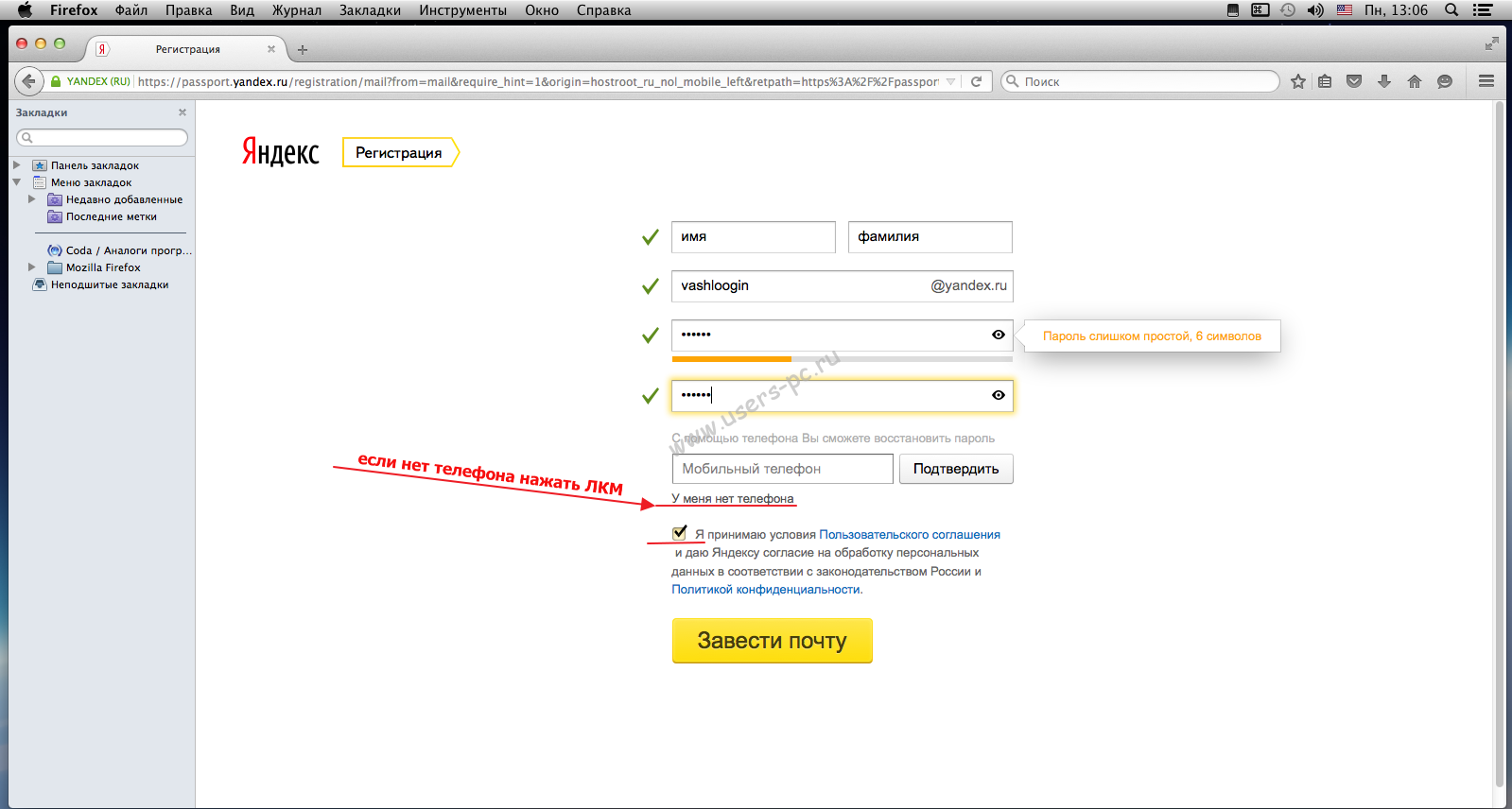The height and width of the screenshot is (809, 1512).
Task: Click the bookmarks sidebar search field
Action: point(102,138)
